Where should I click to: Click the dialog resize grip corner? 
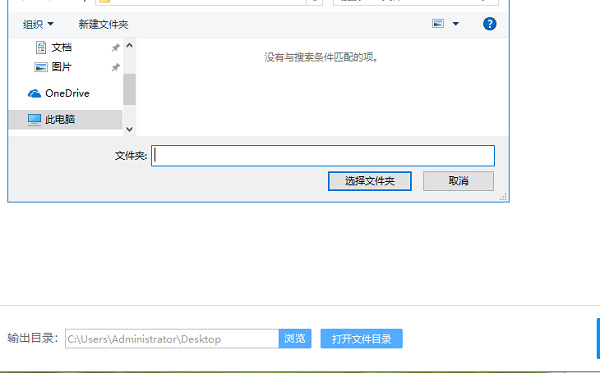pos(504,197)
